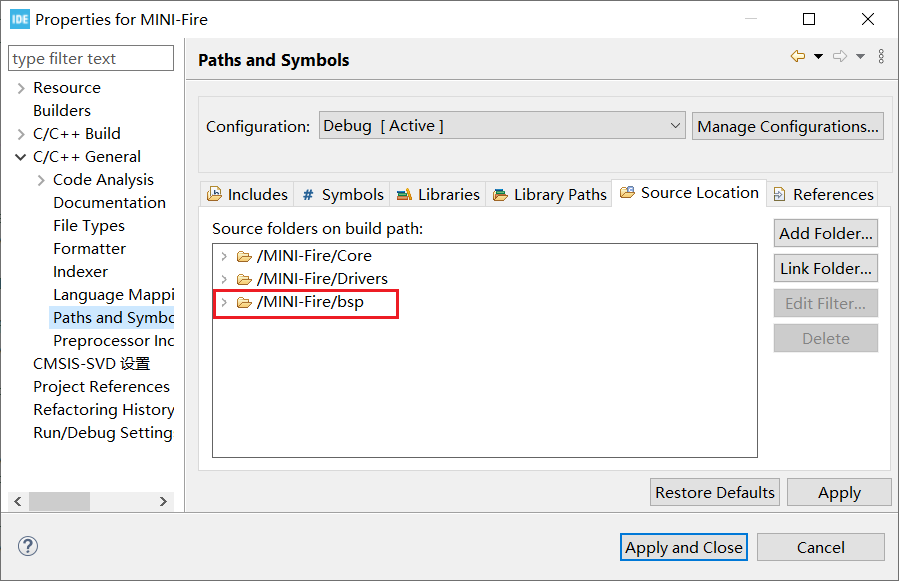This screenshot has width=899, height=581.
Task: Click the /MINI-Fire/Core folder icon
Action: click(244, 256)
